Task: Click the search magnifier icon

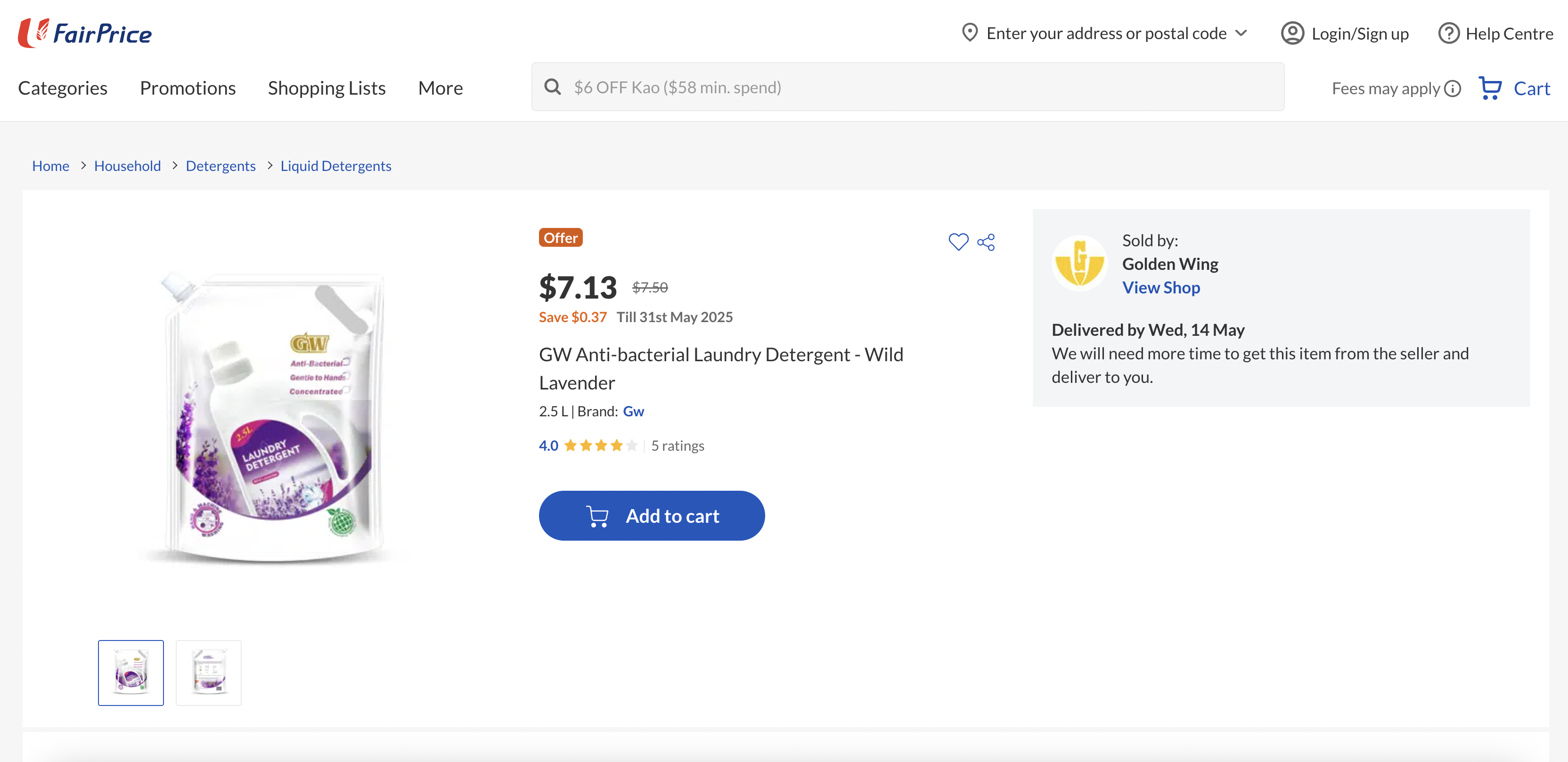Action: 553,87
